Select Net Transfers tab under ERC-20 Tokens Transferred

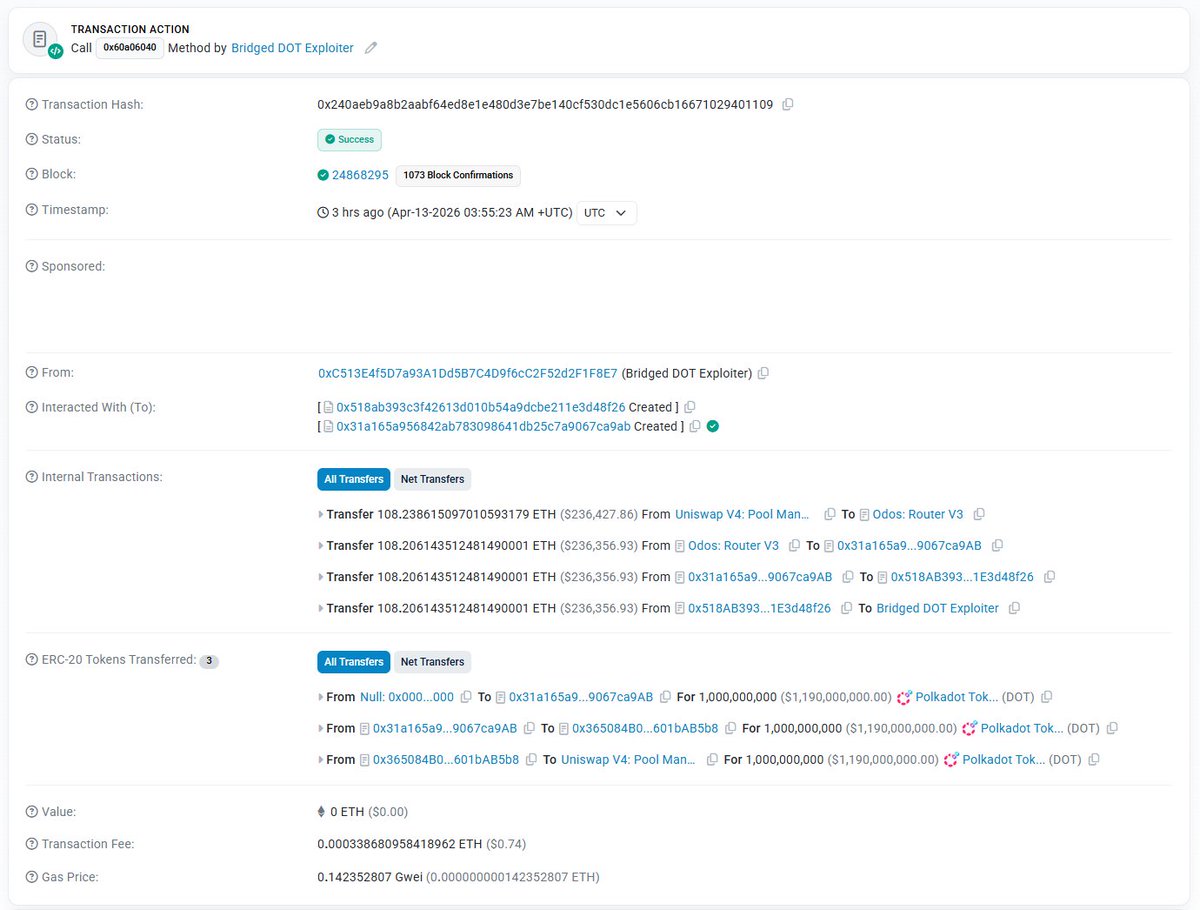[x=432, y=662]
